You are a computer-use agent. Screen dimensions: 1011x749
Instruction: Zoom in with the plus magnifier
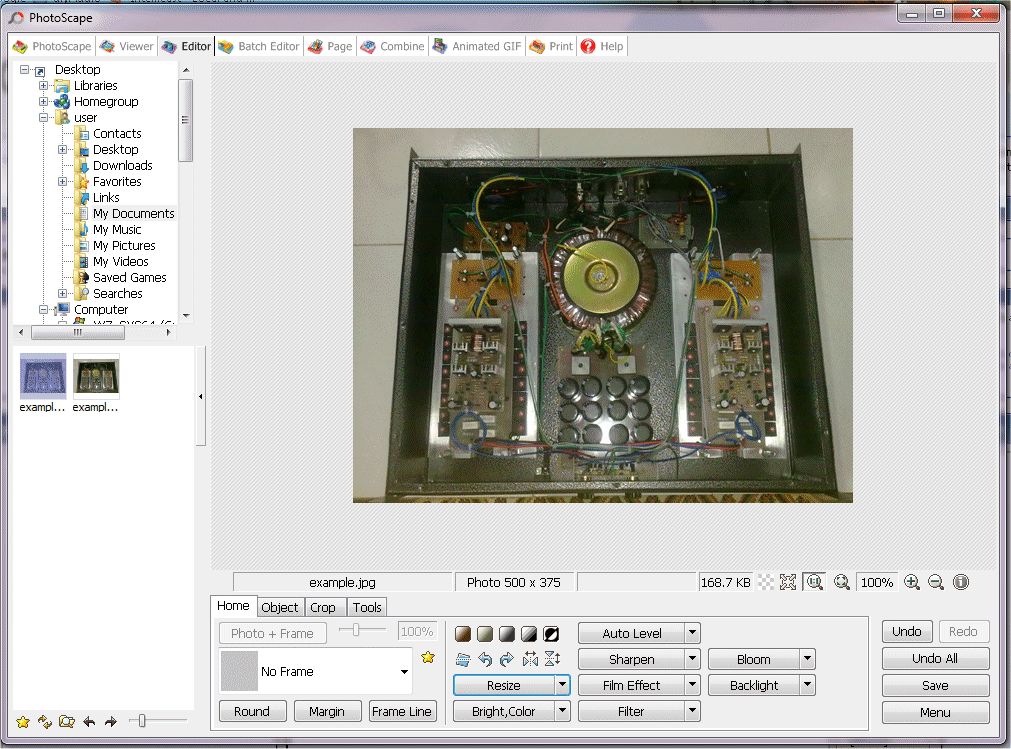pyautogui.click(x=912, y=582)
